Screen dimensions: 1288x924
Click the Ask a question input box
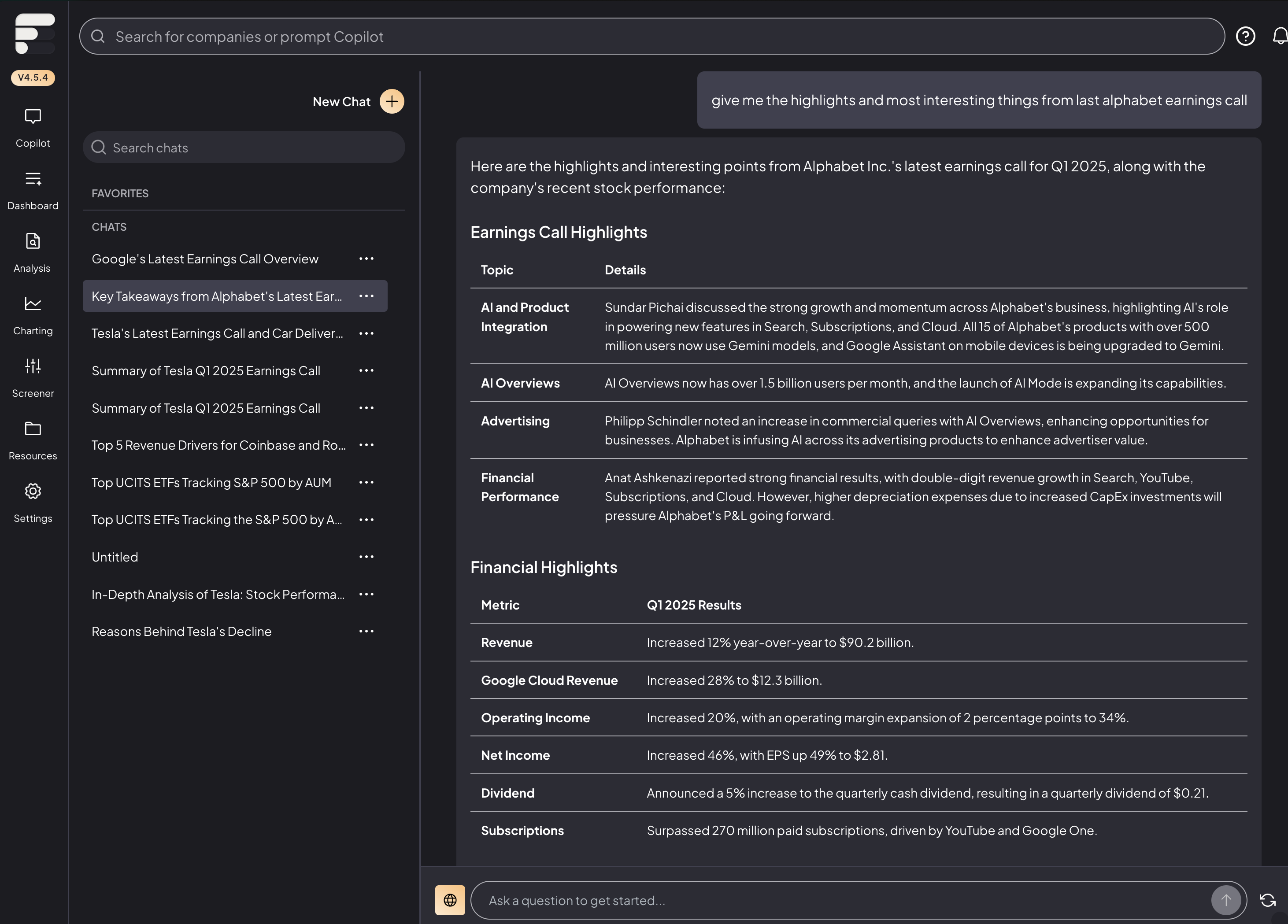point(840,900)
